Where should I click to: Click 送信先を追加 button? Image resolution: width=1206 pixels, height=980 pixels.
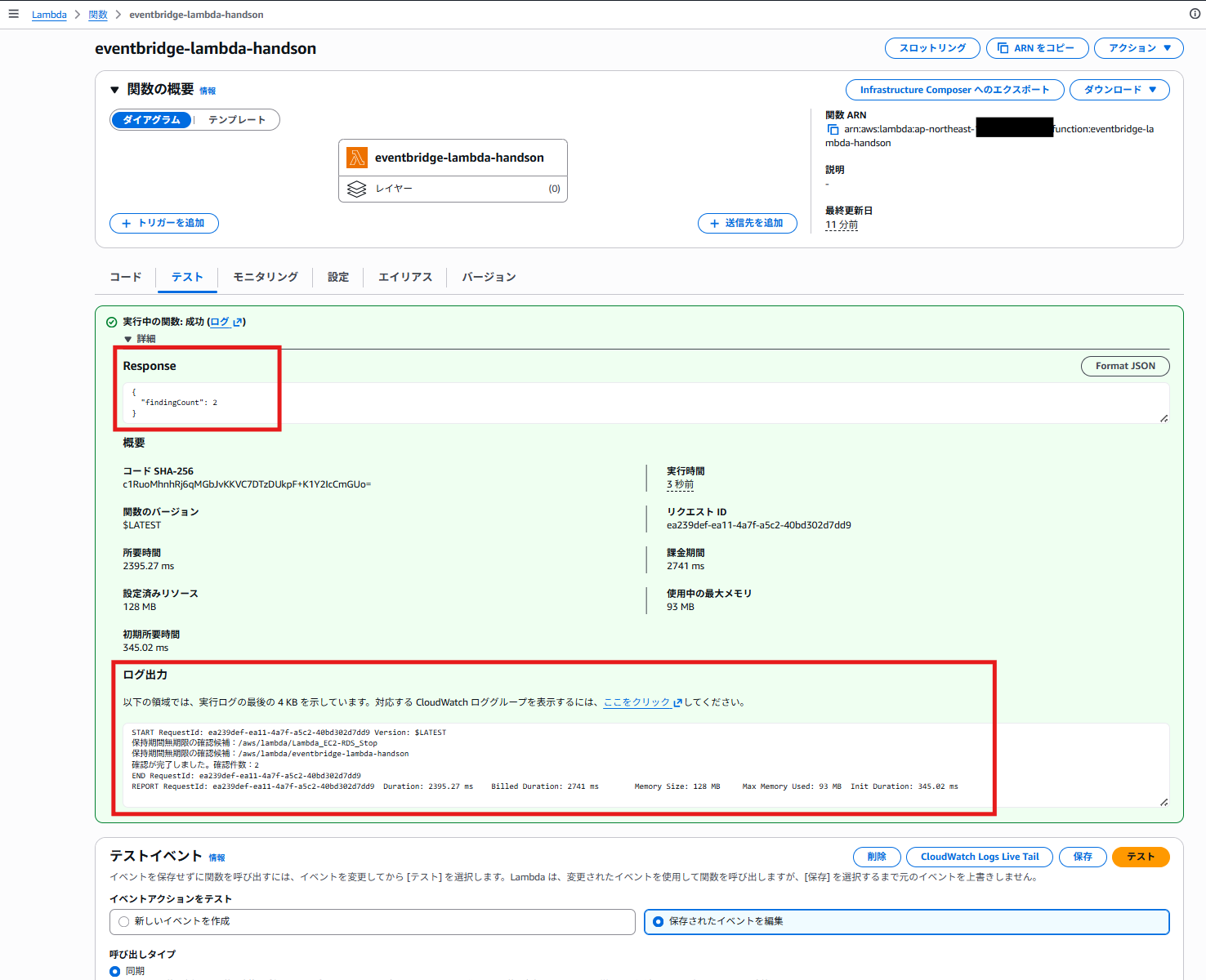[748, 223]
